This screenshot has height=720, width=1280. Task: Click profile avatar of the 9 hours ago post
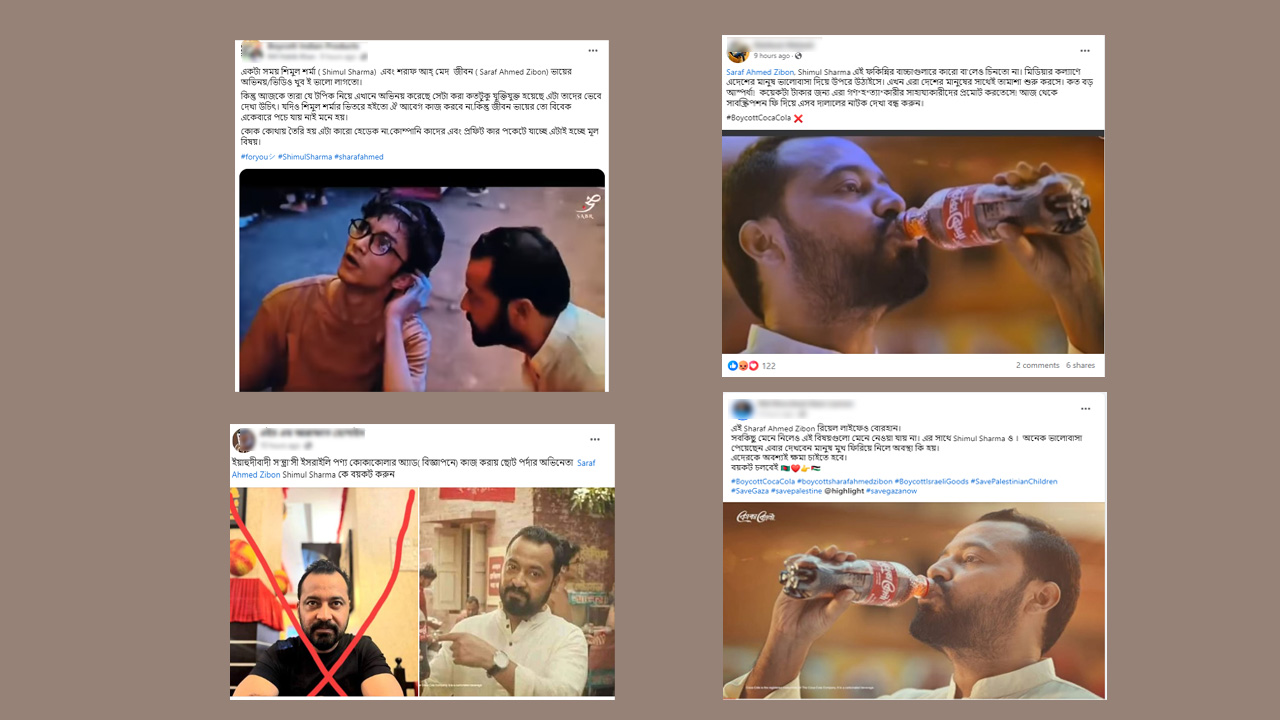point(739,51)
